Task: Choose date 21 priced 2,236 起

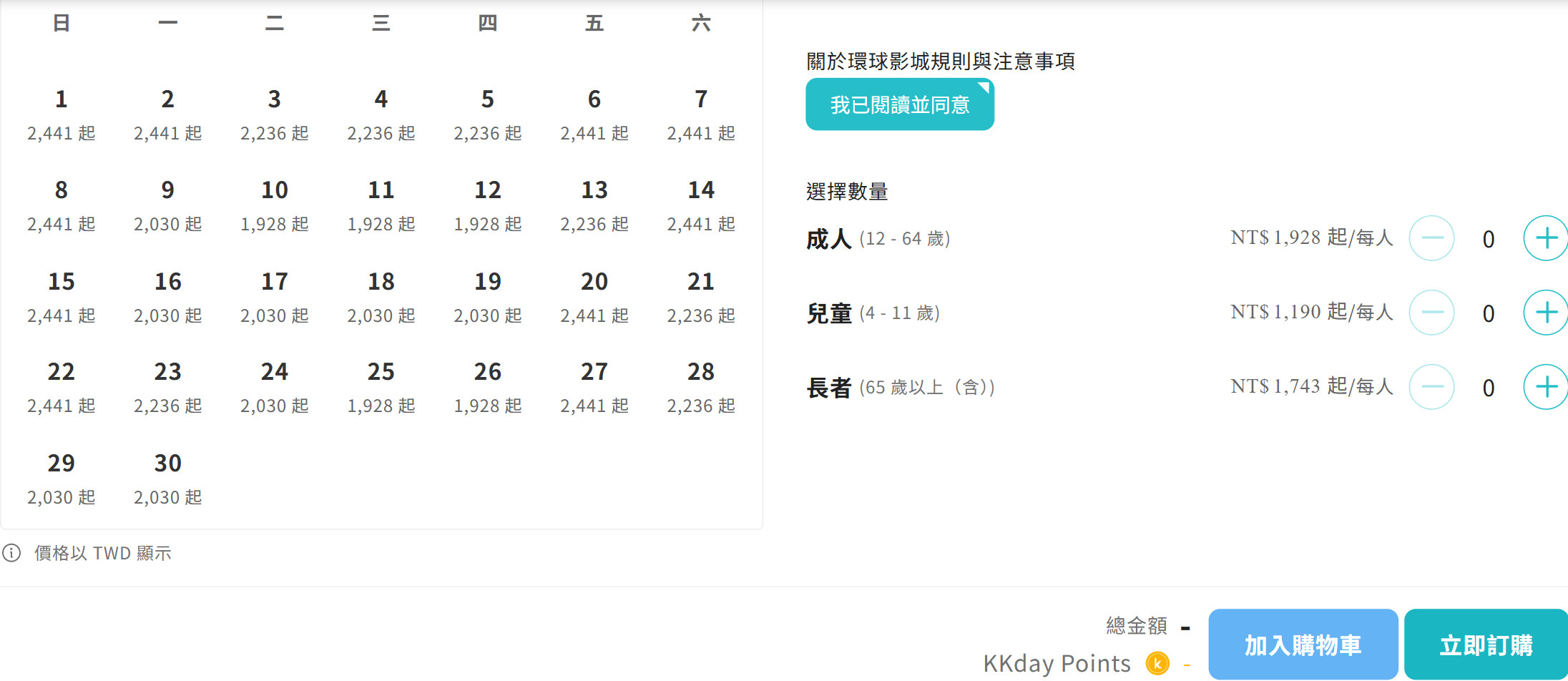Action: (701, 297)
